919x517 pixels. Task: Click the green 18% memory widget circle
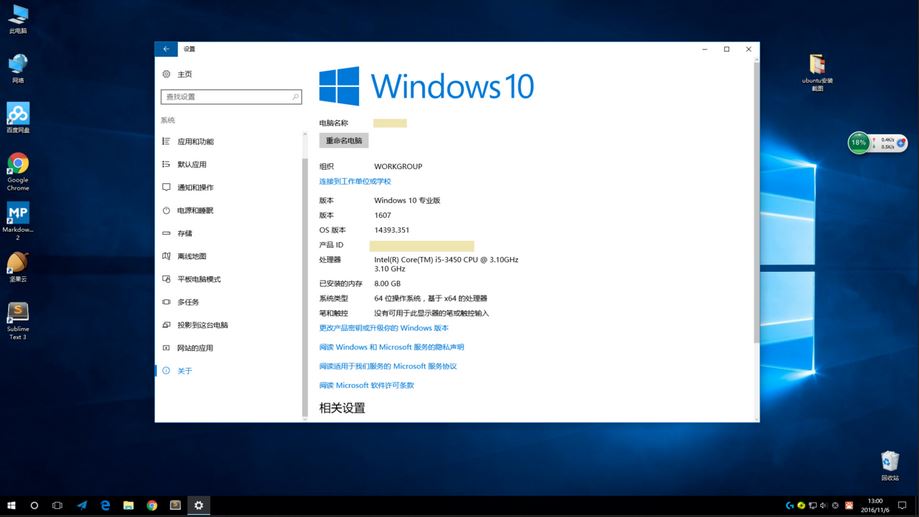pos(859,142)
